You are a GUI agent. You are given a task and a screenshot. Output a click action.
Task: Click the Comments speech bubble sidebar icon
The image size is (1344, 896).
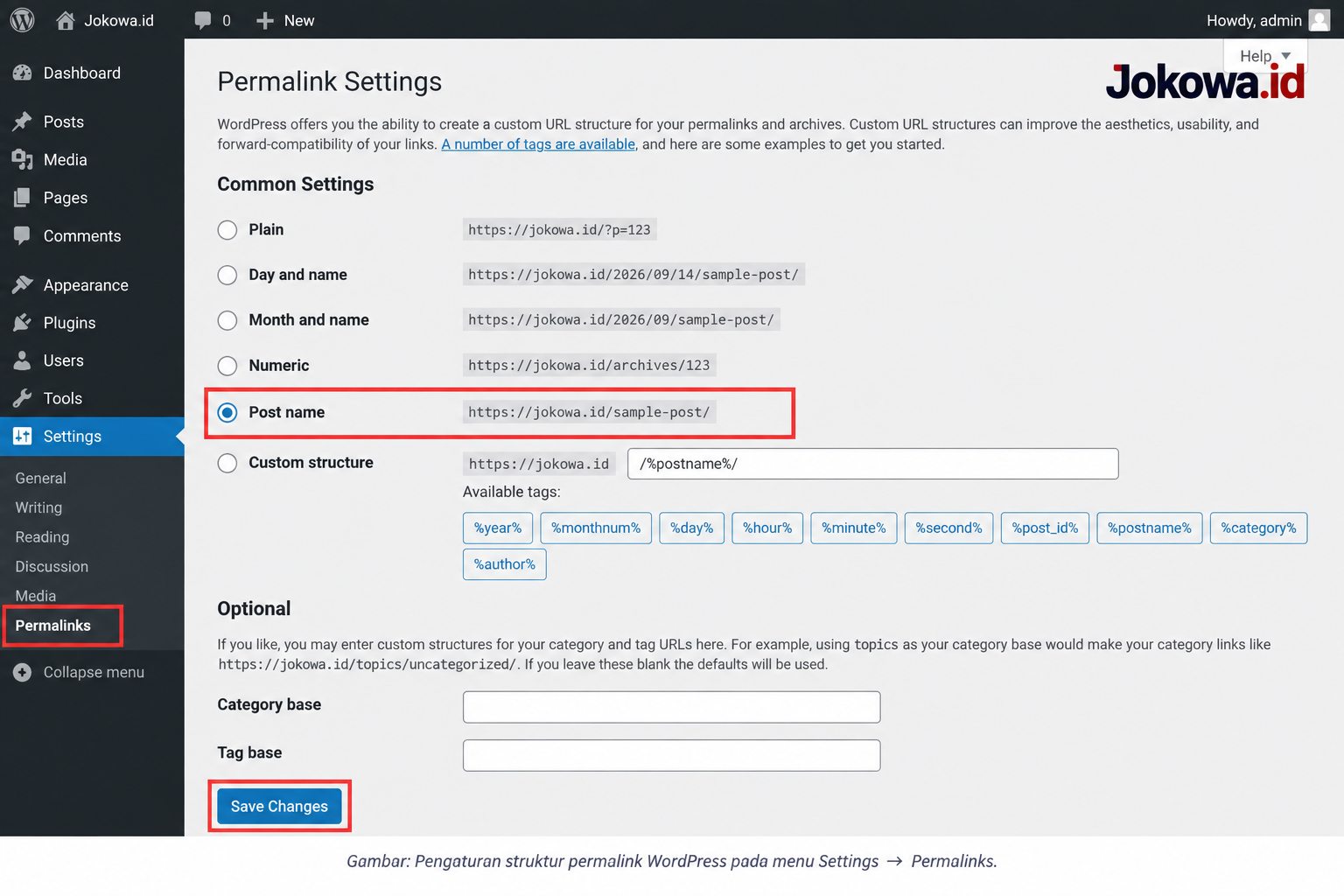click(23, 235)
